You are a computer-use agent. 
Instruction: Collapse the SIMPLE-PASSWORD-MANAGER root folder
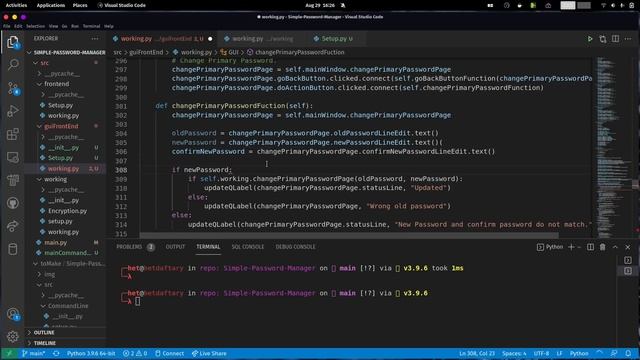29,53
